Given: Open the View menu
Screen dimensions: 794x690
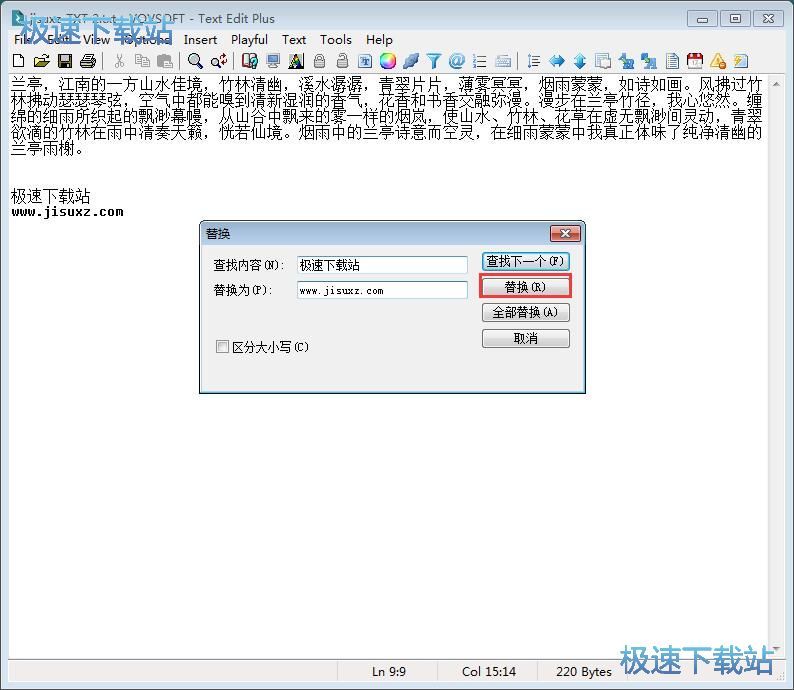Looking at the screenshot, I should [x=96, y=39].
